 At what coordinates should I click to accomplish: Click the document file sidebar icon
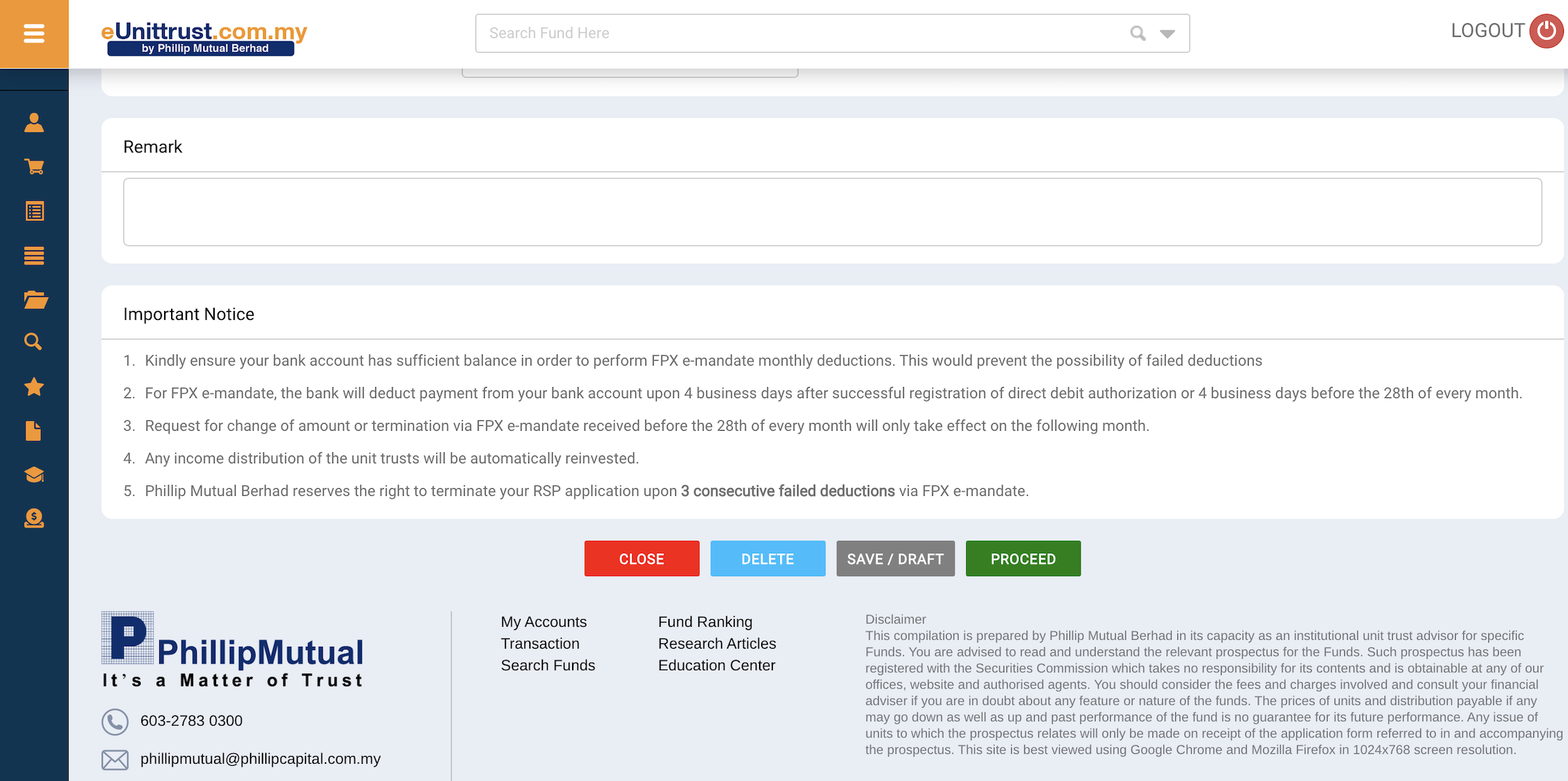33,431
